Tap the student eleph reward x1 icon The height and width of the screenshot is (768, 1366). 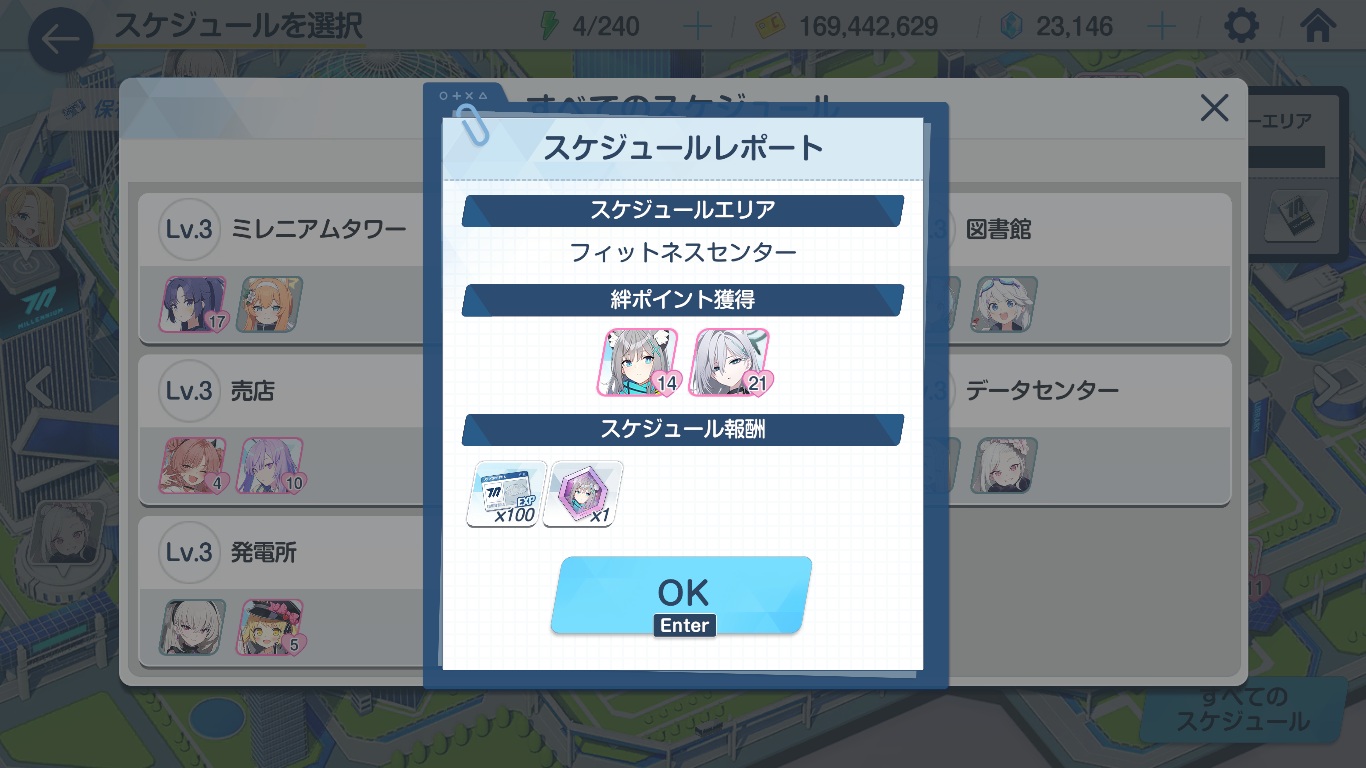tap(583, 493)
